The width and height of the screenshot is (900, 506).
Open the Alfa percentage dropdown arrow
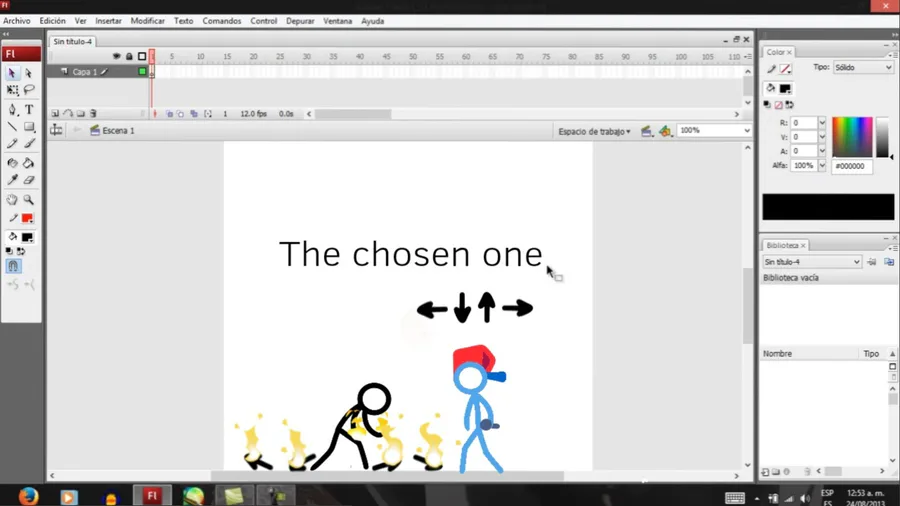pos(822,165)
